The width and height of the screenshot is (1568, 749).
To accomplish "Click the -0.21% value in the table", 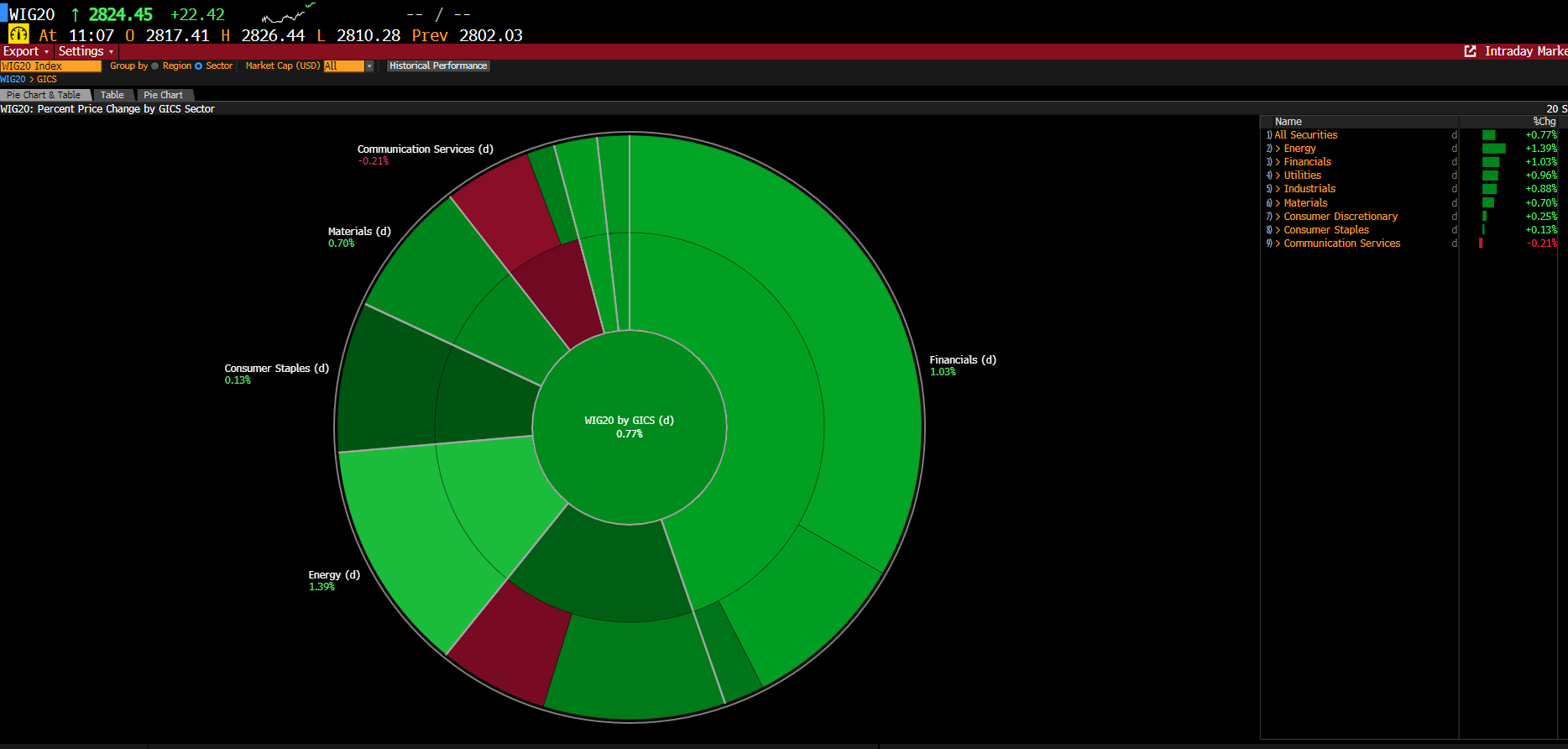I will [x=1542, y=244].
